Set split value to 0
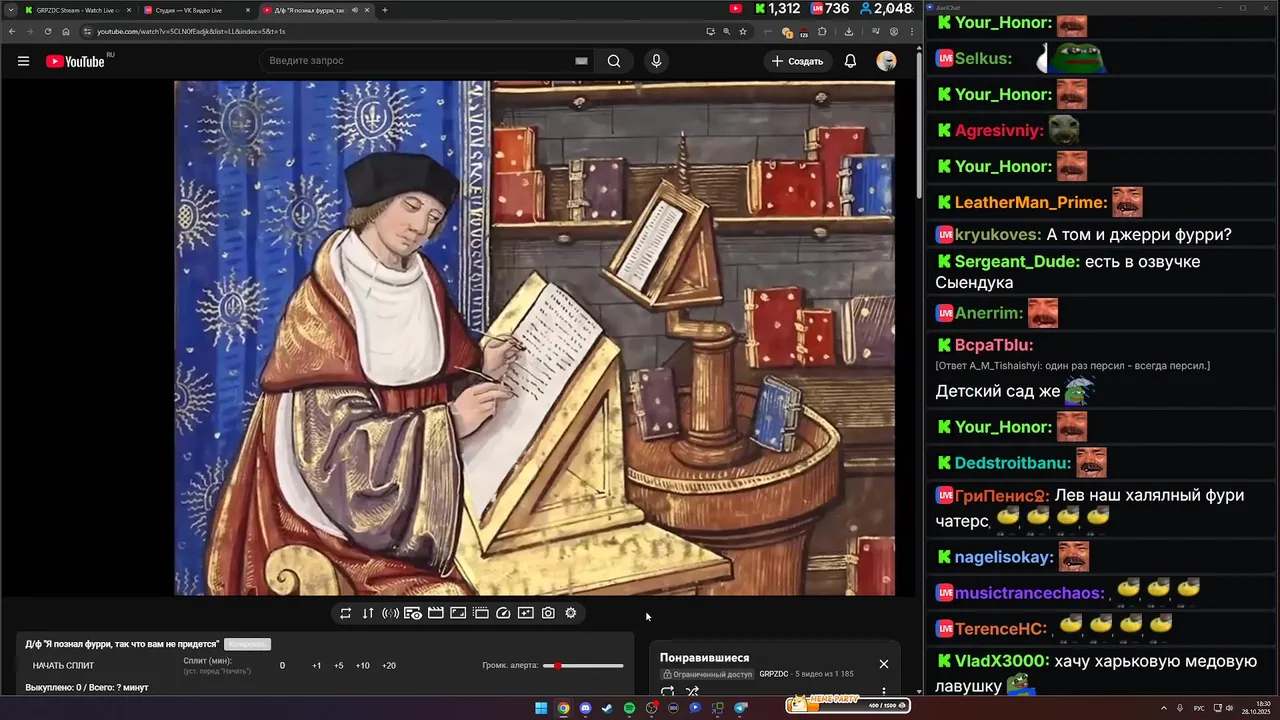 (x=282, y=666)
